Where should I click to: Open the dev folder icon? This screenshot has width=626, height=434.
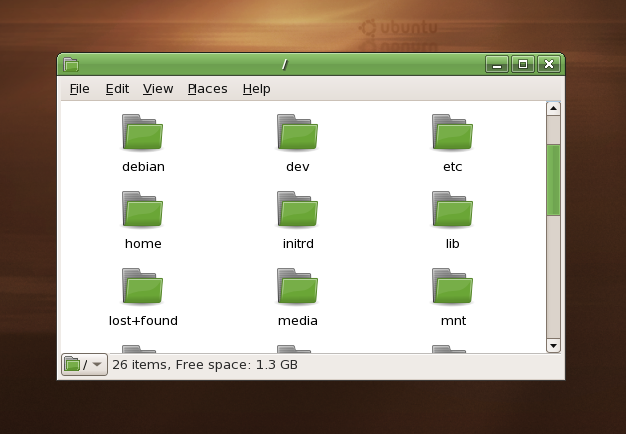click(x=297, y=132)
